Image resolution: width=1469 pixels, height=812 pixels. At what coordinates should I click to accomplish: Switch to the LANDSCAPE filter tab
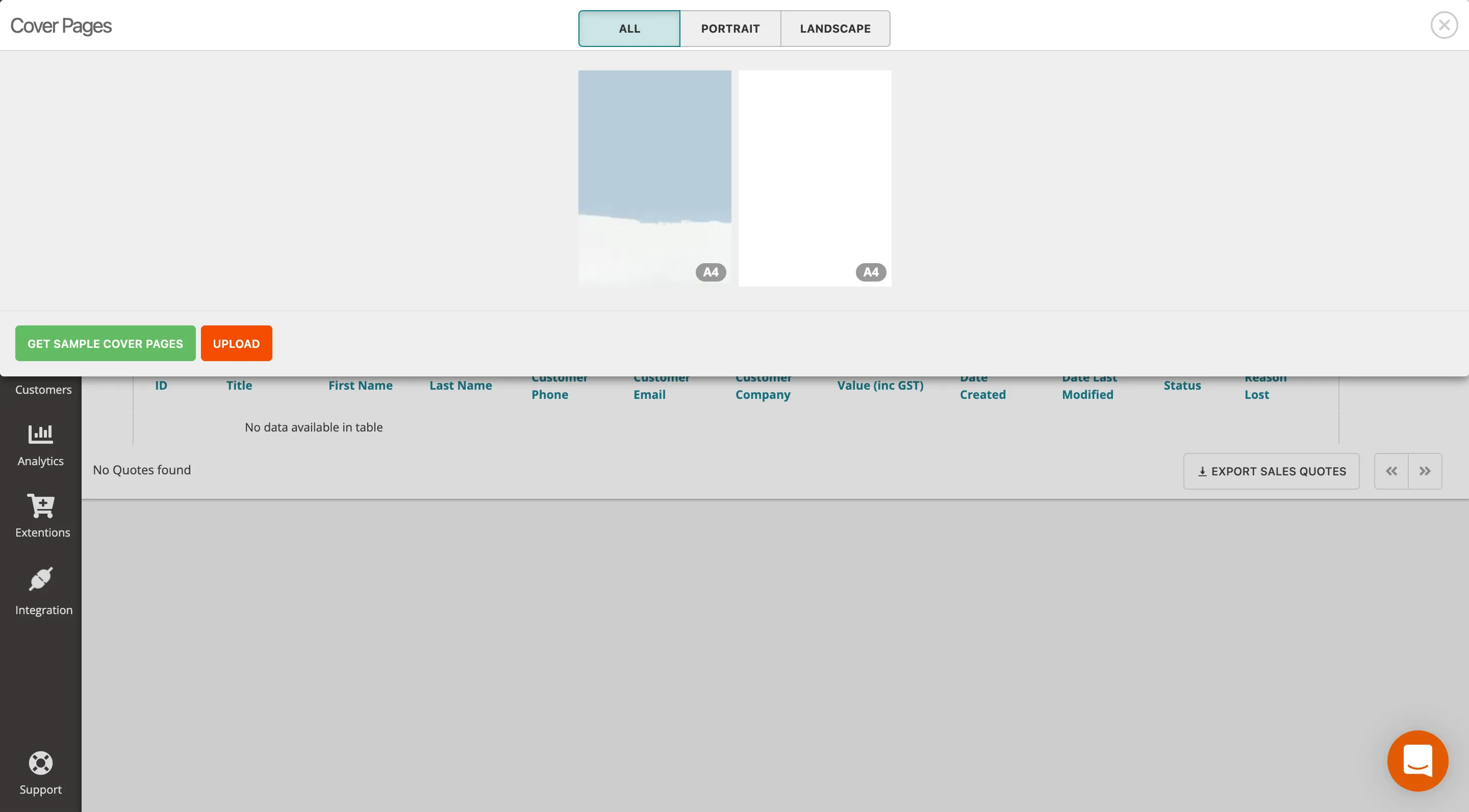tap(835, 28)
